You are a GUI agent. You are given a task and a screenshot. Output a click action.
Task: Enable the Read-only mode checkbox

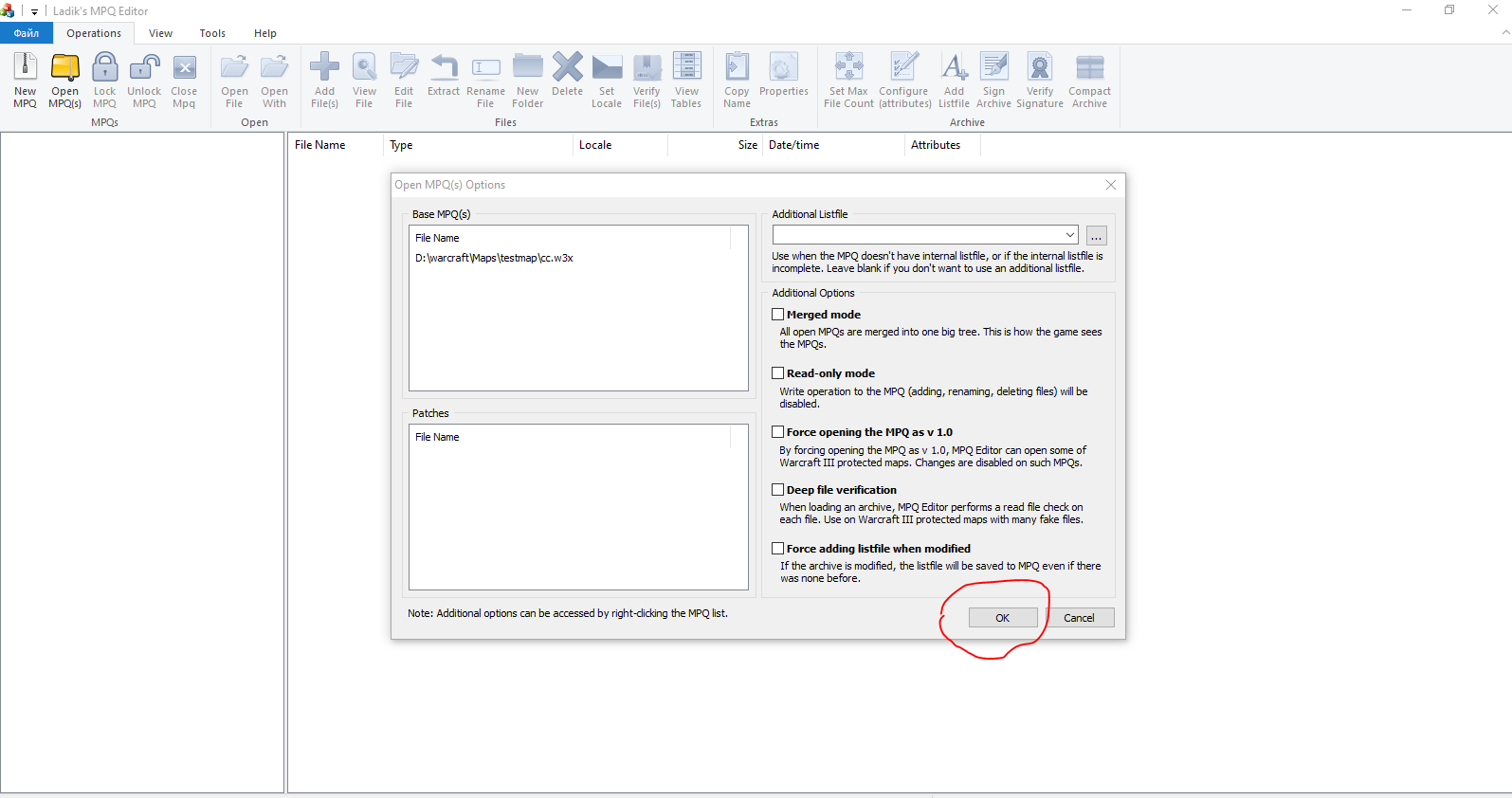click(x=778, y=373)
